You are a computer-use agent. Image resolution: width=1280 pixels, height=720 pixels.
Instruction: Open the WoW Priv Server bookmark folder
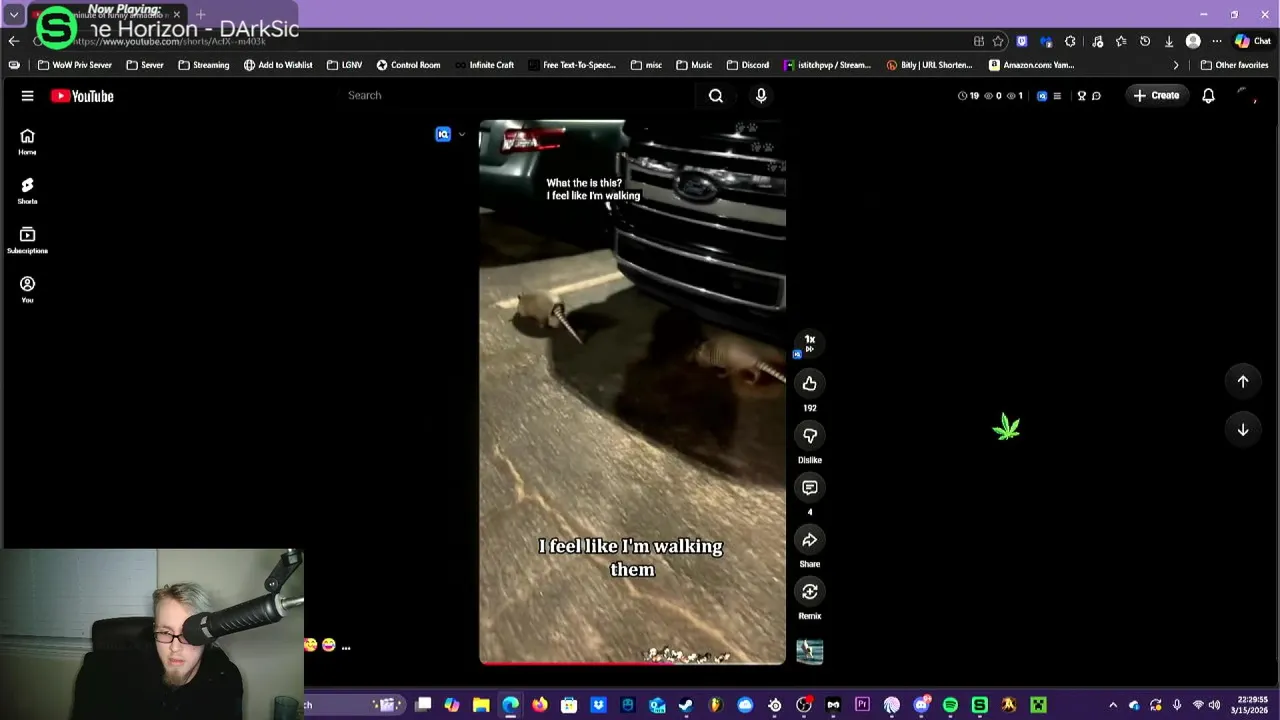click(75, 65)
